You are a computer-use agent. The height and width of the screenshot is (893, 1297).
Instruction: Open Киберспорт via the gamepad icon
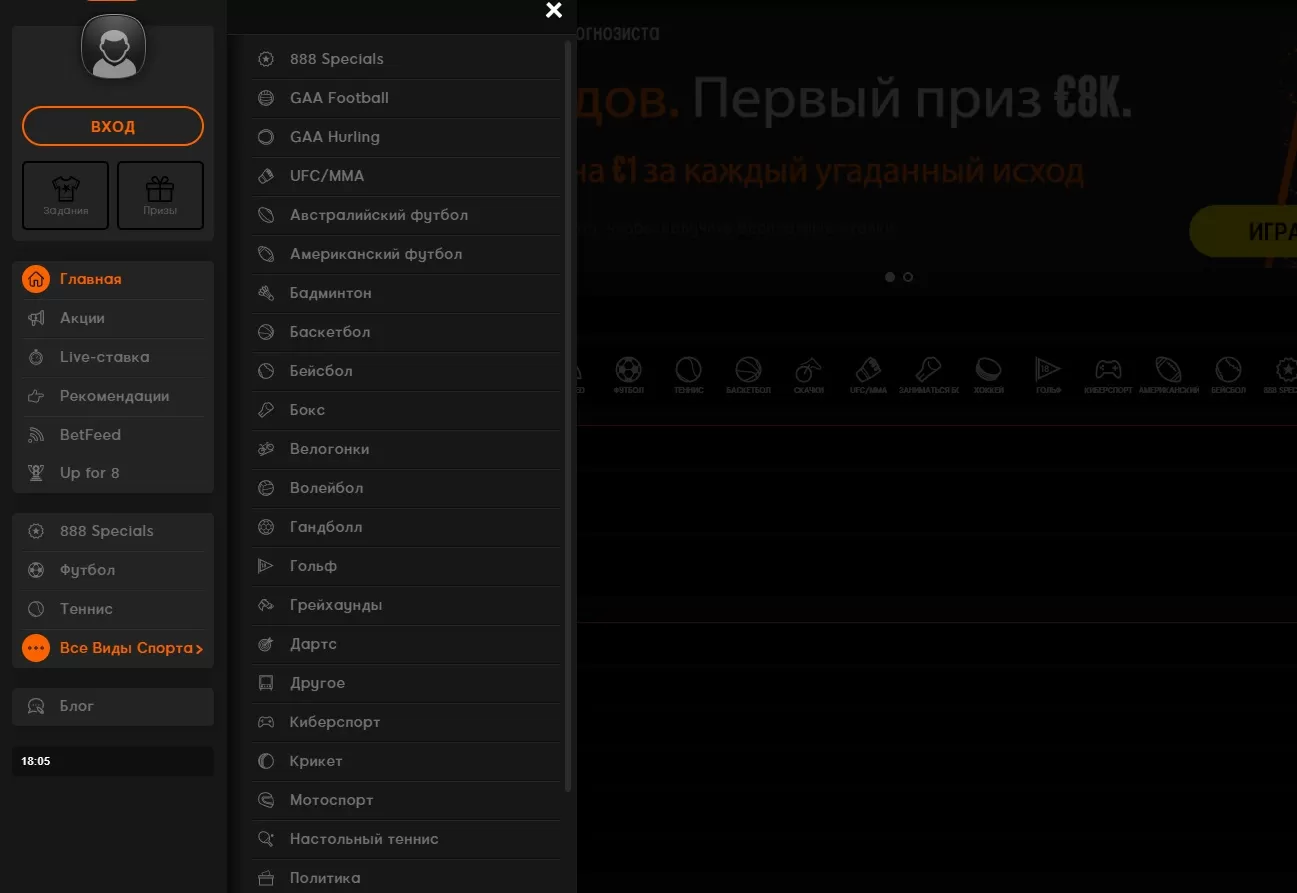1107,370
